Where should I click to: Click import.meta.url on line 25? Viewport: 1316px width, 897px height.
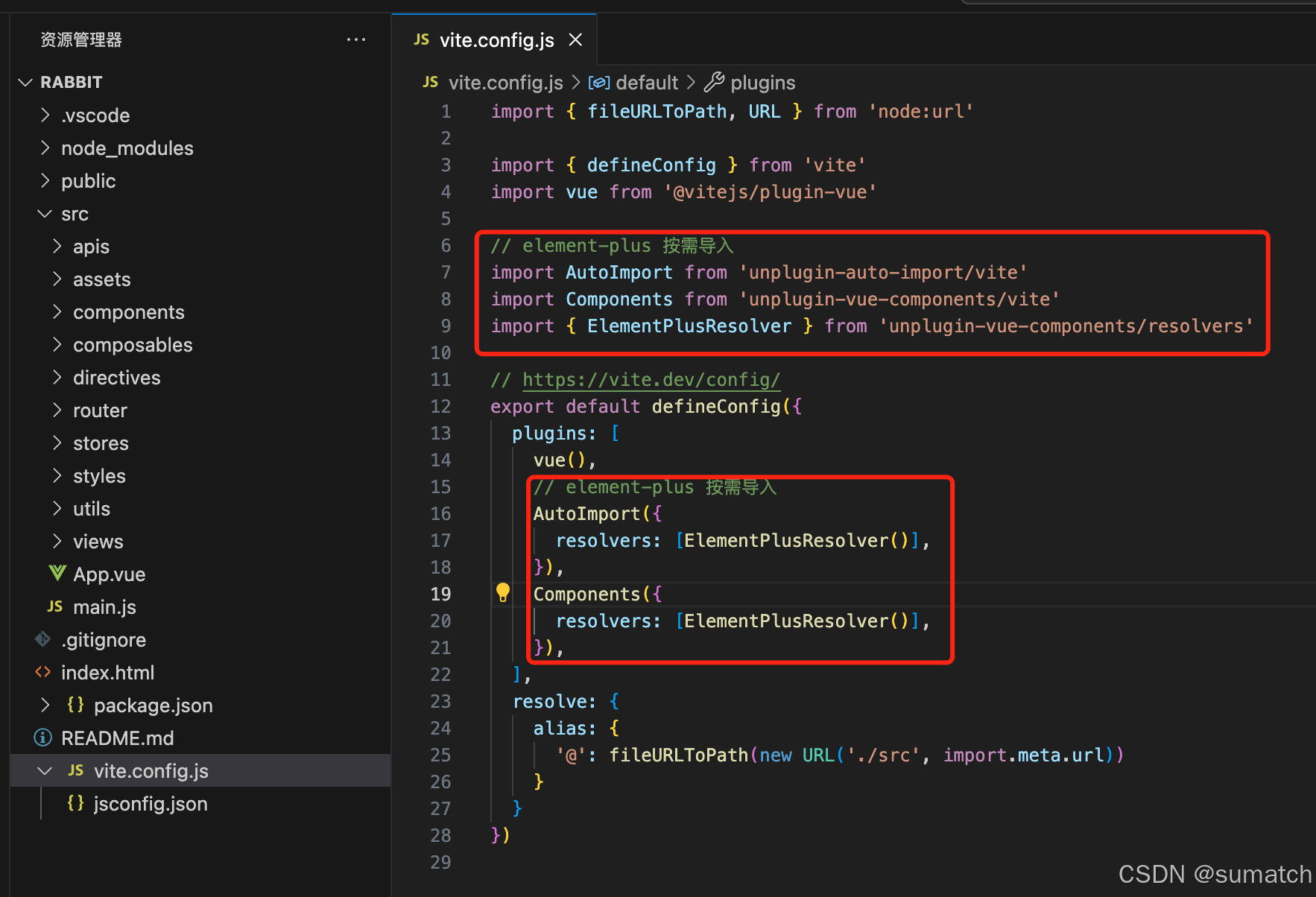[1024, 755]
